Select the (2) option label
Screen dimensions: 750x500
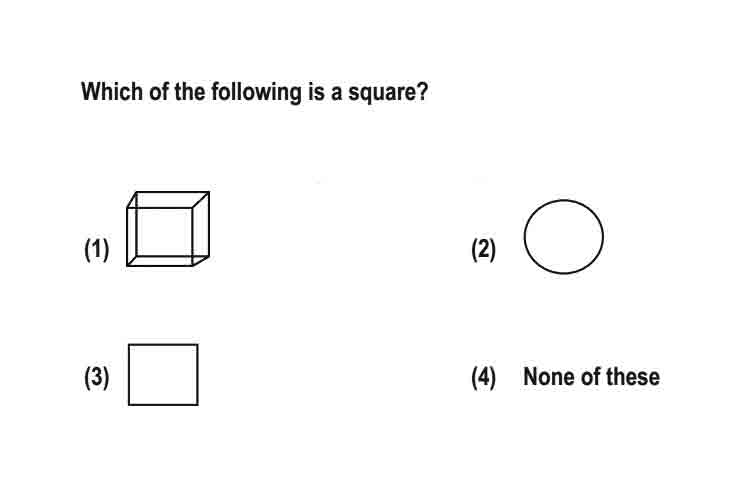coord(483,249)
